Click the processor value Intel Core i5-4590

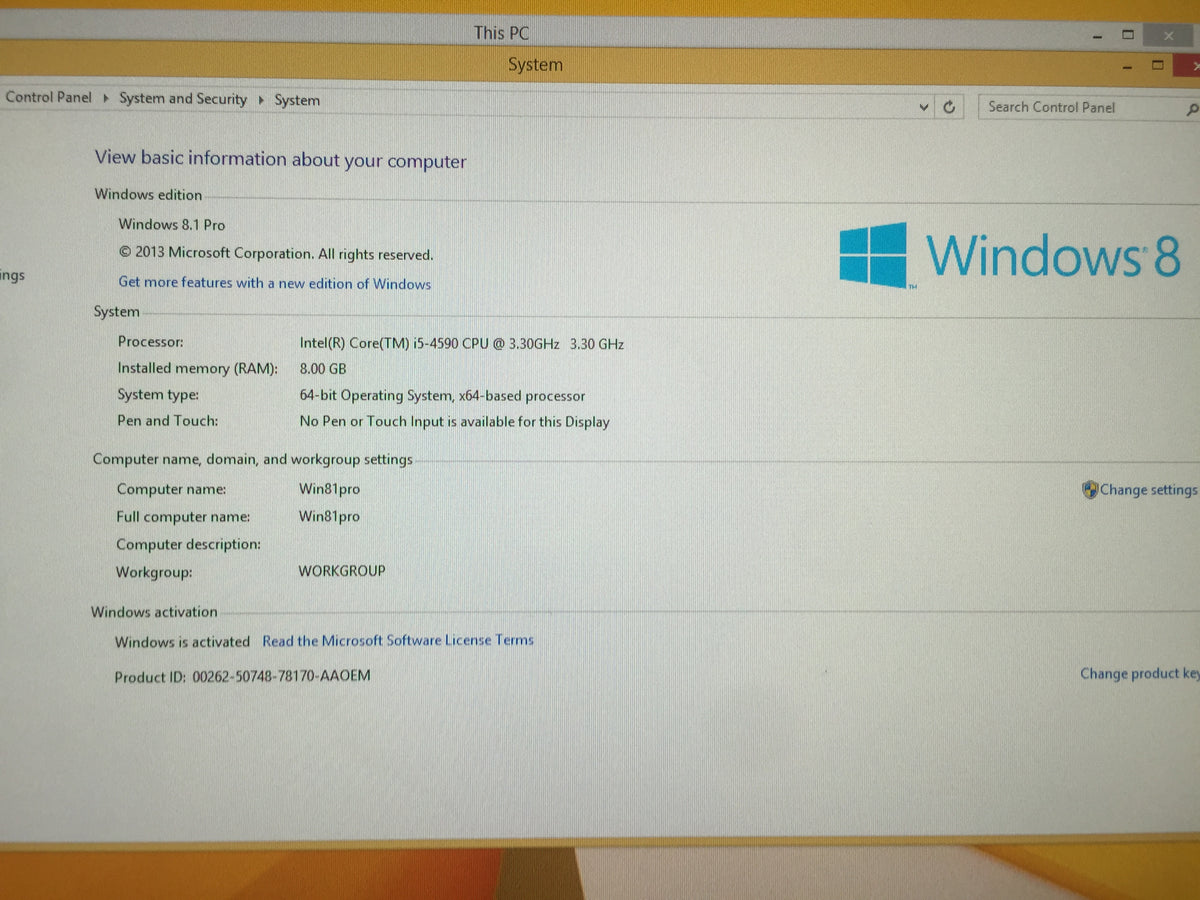point(461,343)
